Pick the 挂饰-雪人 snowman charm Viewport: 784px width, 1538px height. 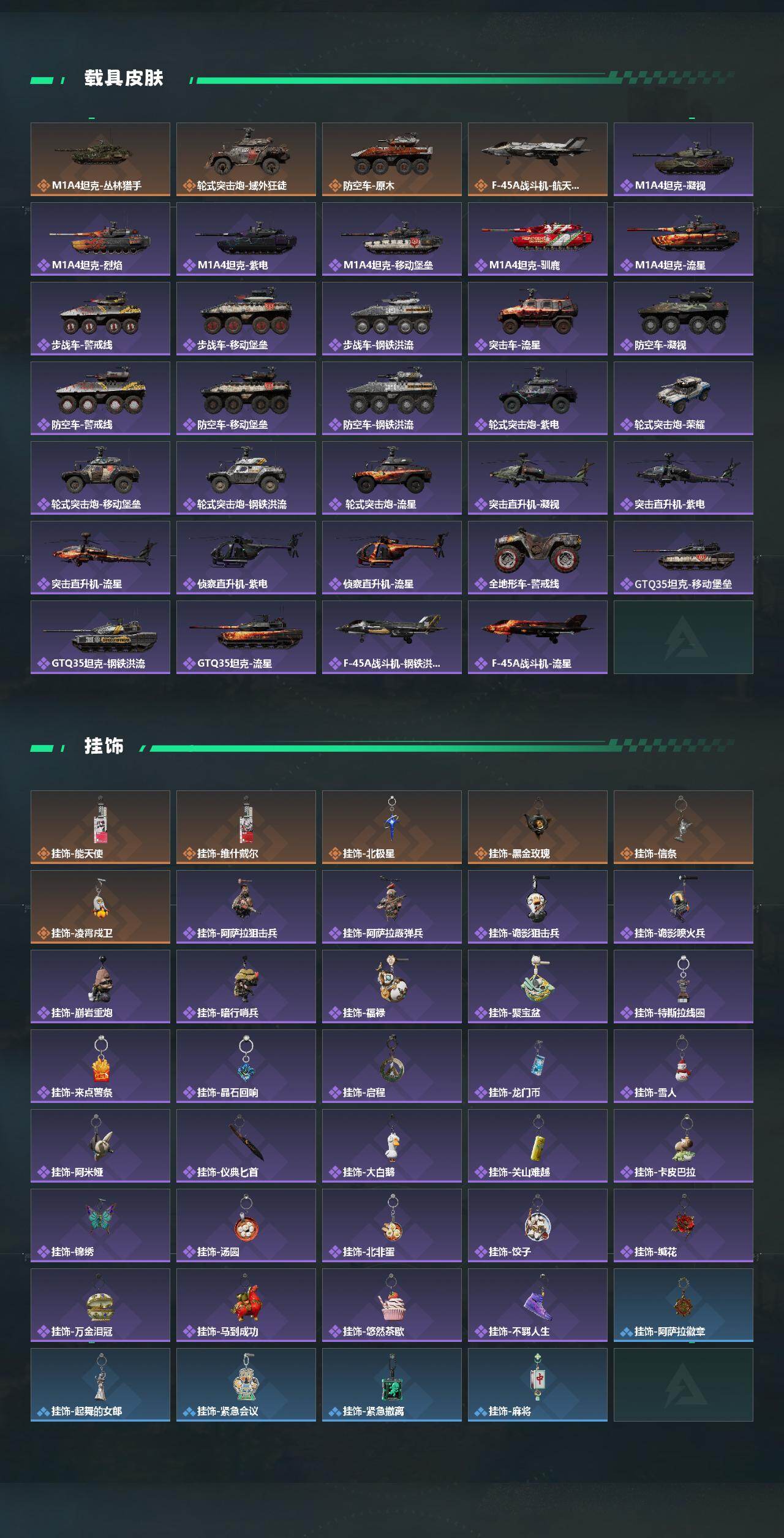[x=684, y=1066]
